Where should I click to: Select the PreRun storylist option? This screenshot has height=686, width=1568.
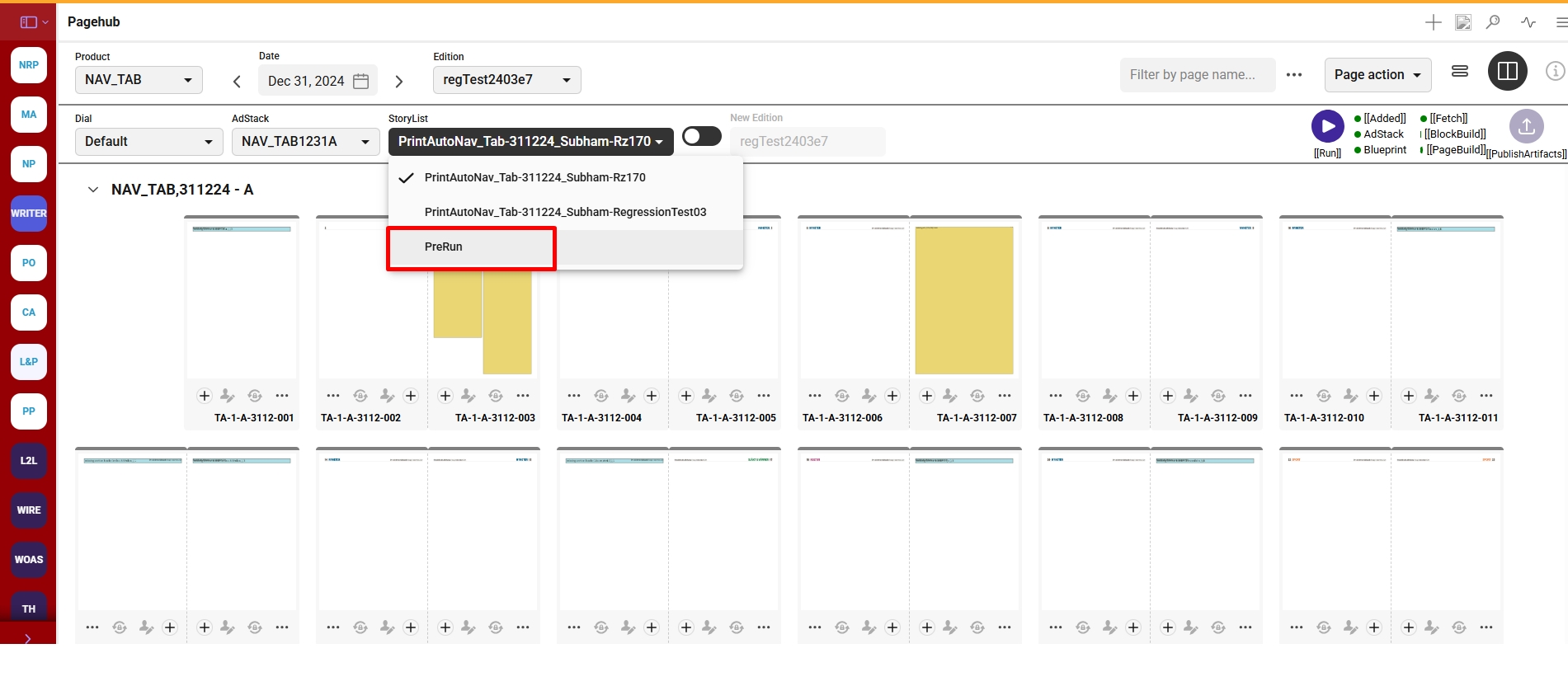[444, 247]
